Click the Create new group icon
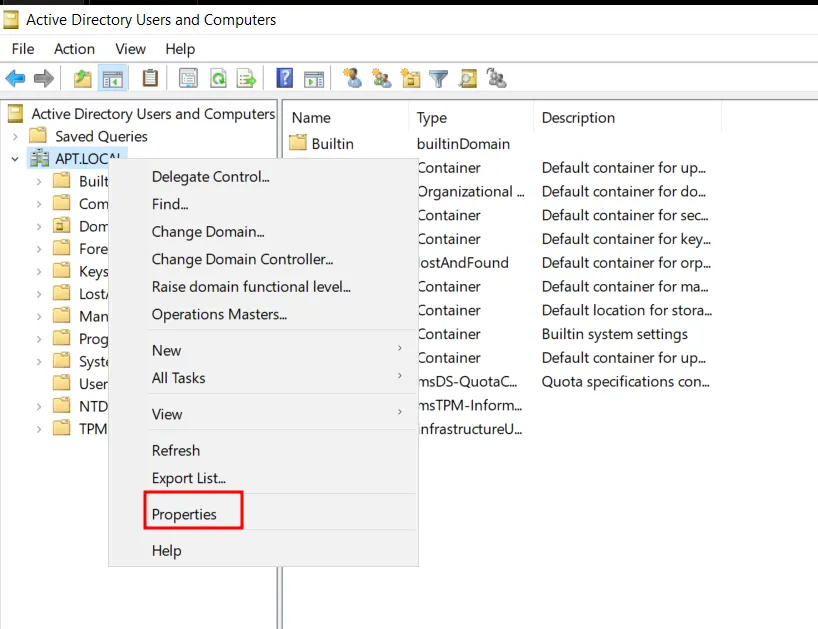Image resolution: width=818 pixels, height=629 pixels. pos(382,79)
